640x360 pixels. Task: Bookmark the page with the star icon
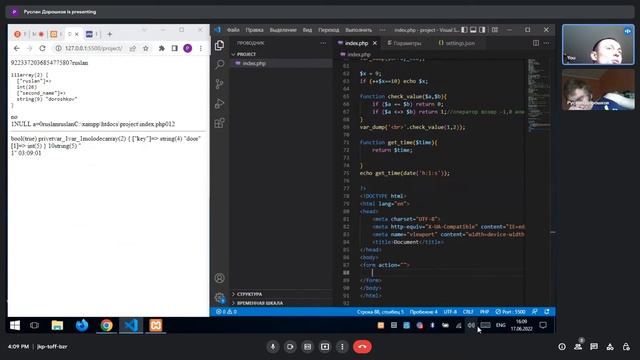coord(146,48)
